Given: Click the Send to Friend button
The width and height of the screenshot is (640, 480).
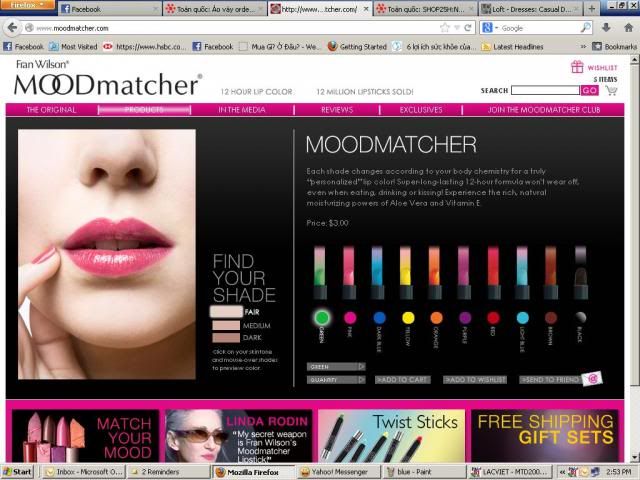Looking at the screenshot, I should (x=551, y=380).
